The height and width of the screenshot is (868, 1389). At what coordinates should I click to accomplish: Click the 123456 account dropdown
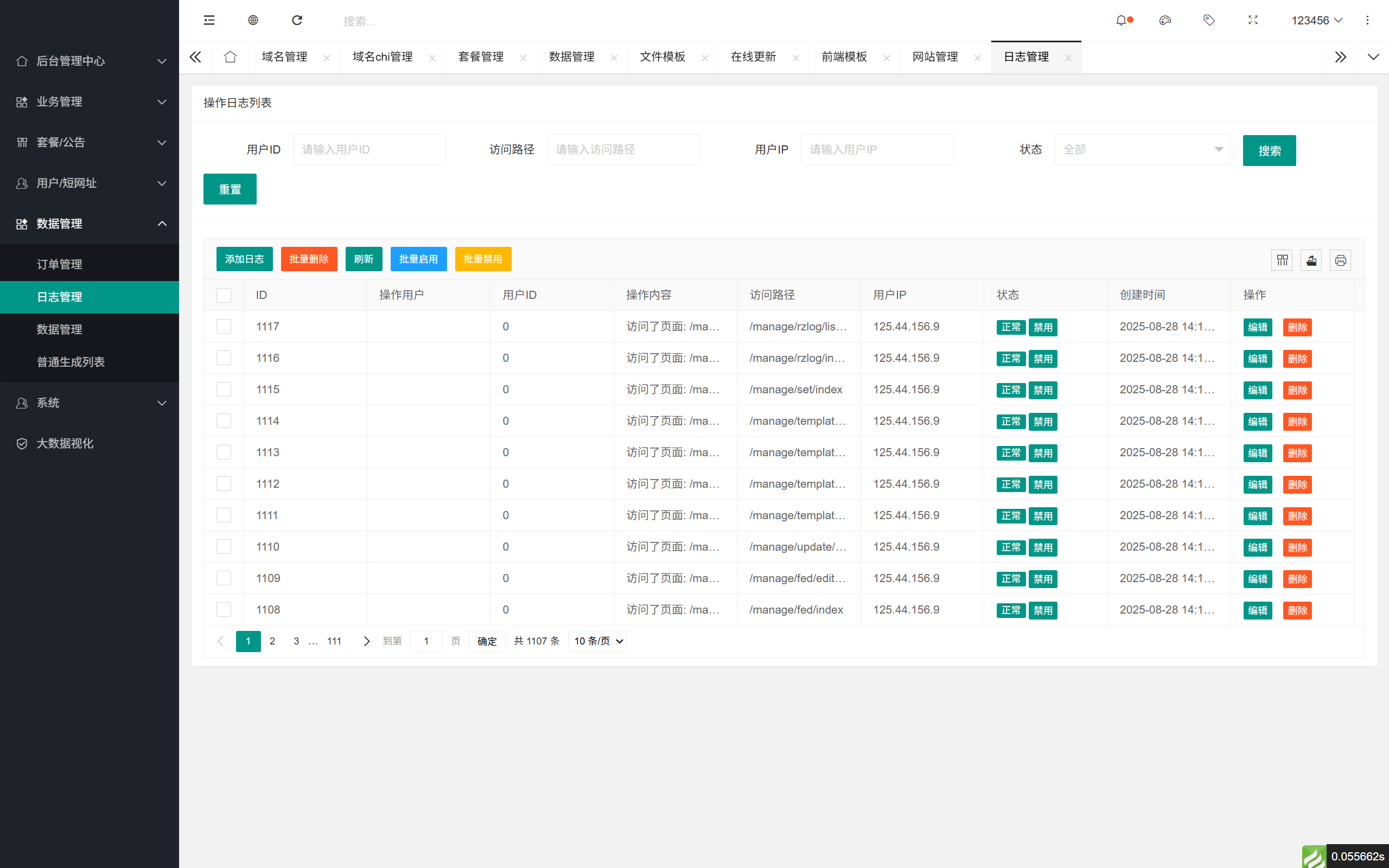click(1316, 20)
